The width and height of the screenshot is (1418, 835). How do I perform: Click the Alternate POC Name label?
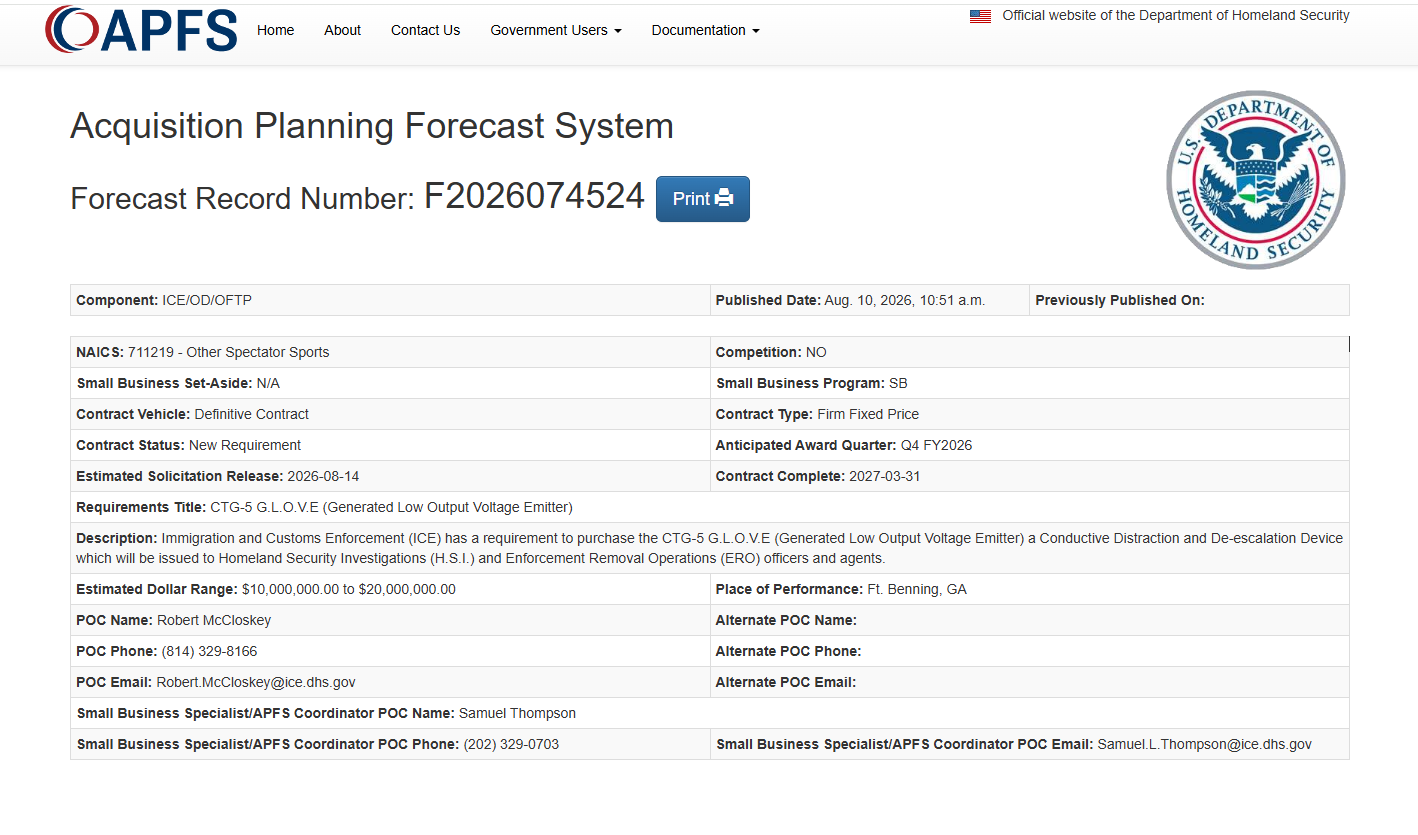[786, 620]
